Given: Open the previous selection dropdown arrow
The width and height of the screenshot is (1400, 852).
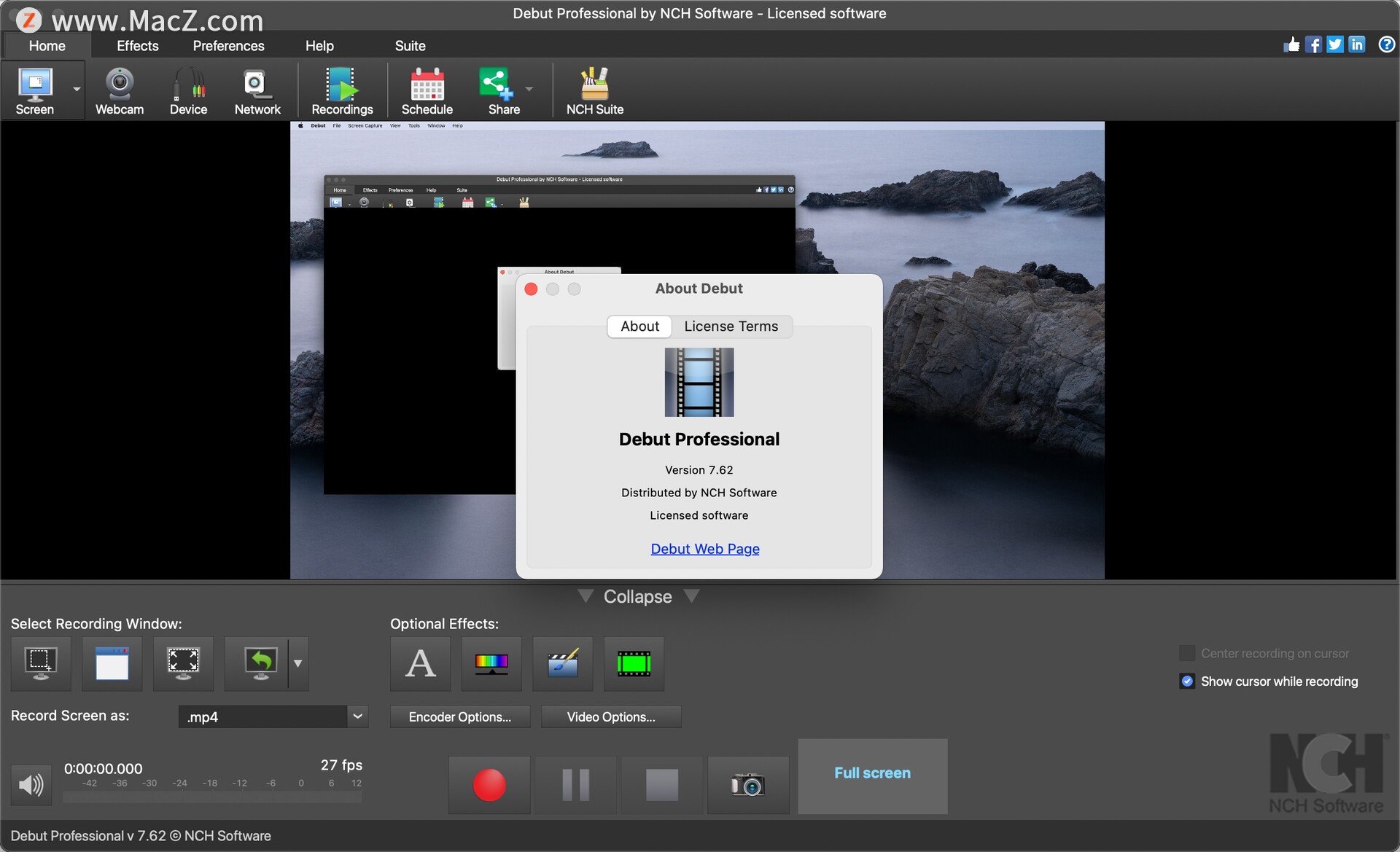Looking at the screenshot, I should pyautogui.click(x=298, y=663).
